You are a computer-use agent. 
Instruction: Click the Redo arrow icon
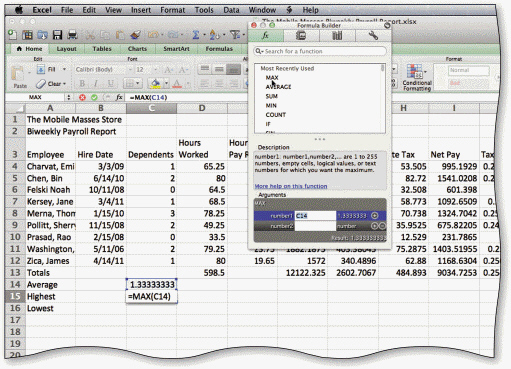(x=173, y=35)
